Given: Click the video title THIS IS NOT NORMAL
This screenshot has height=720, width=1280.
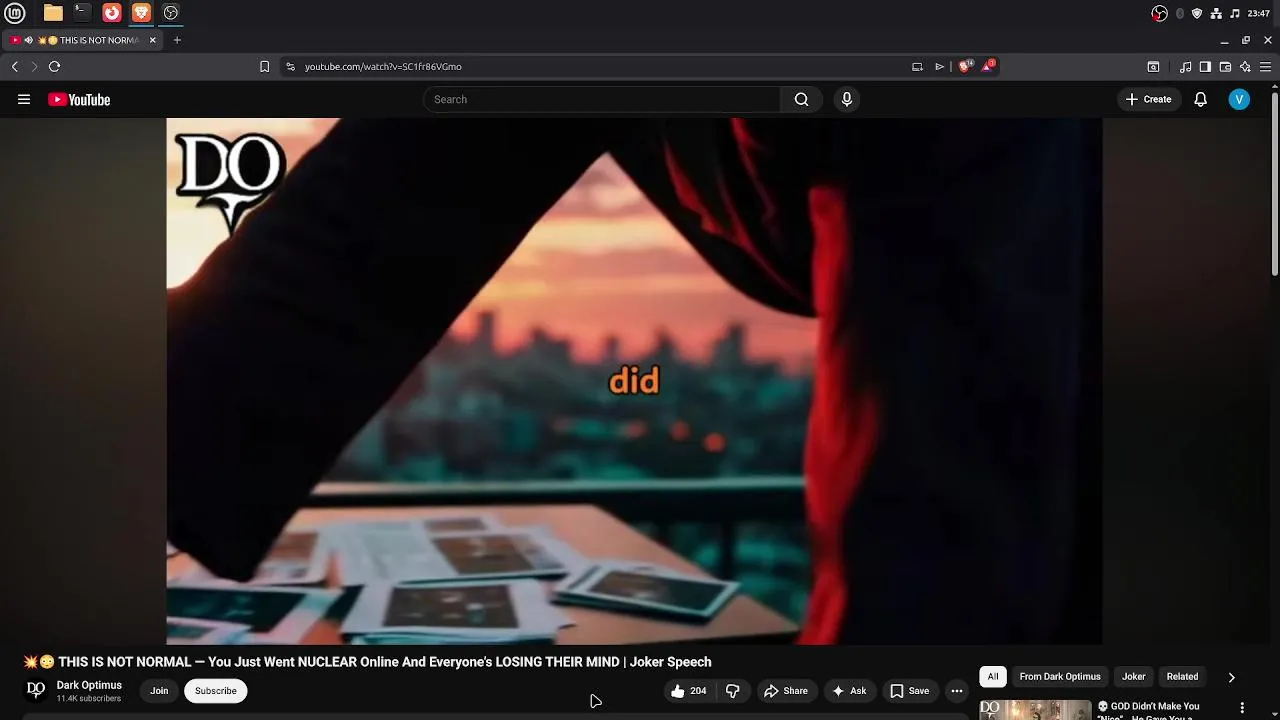Looking at the screenshot, I should [368, 662].
